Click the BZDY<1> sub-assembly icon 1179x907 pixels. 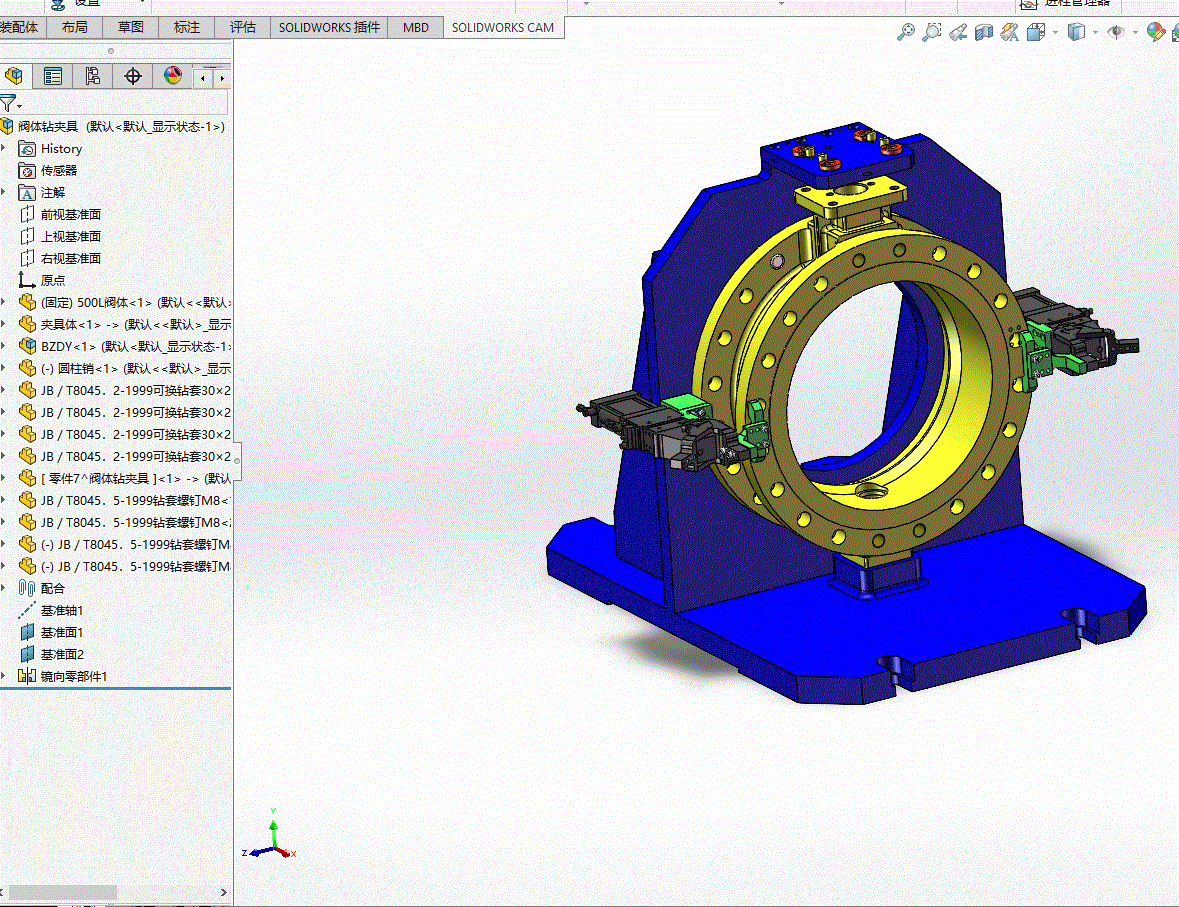[x=28, y=346]
